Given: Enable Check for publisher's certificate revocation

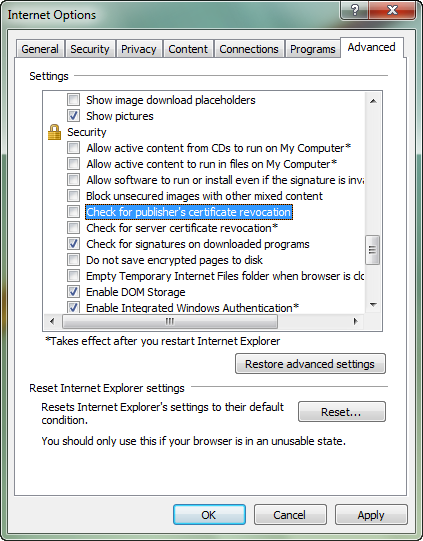Looking at the screenshot, I should (x=73, y=212).
